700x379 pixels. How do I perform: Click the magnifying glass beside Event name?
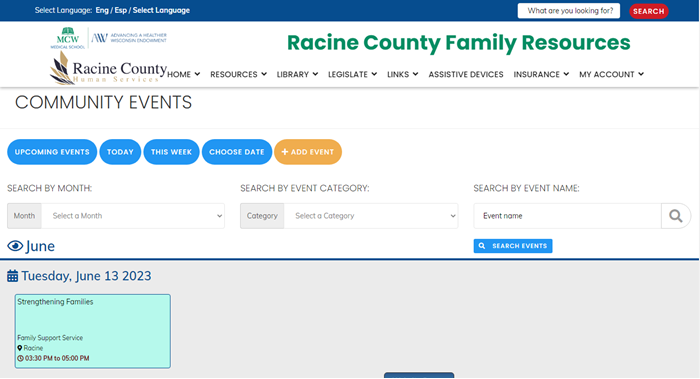(675, 216)
